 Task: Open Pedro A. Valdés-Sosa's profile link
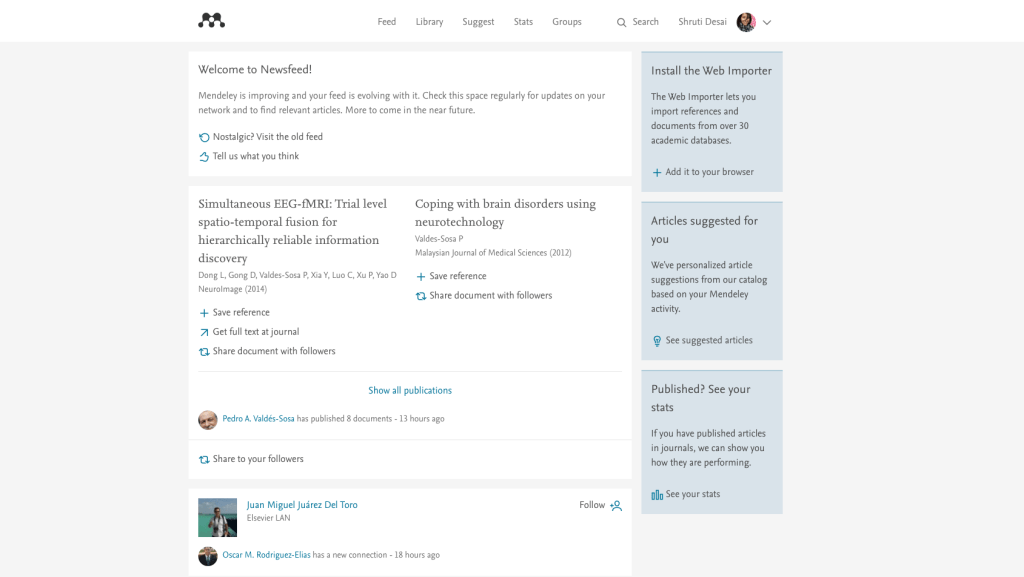tap(258, 419)
